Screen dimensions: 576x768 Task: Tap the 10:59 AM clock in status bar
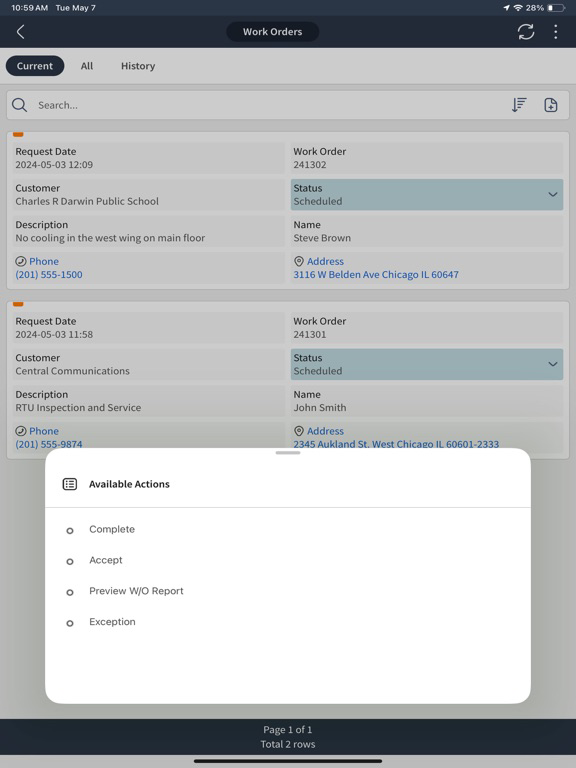click(29, 8)
